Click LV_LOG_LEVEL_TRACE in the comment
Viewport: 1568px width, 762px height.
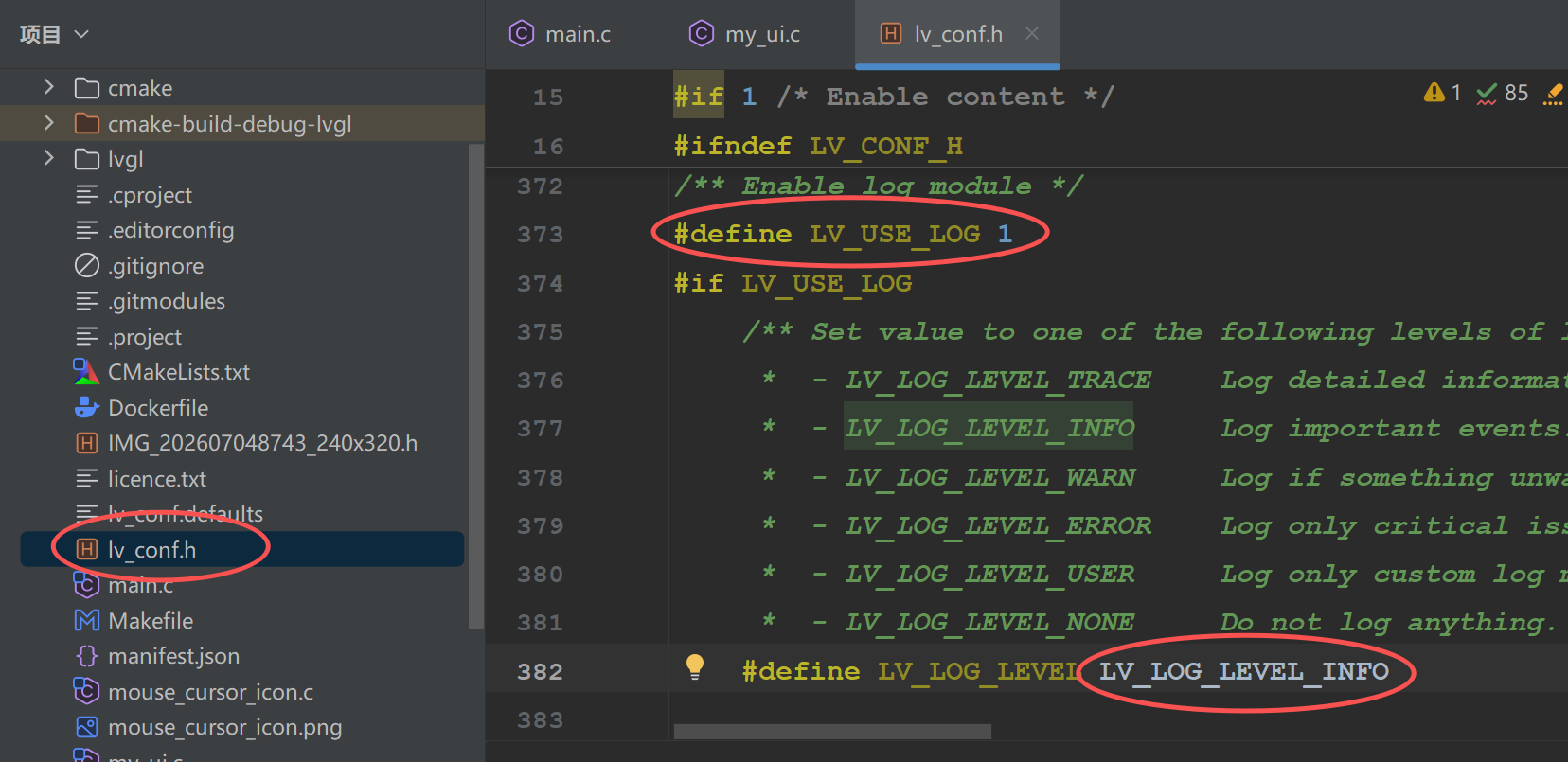pos(998,380)
